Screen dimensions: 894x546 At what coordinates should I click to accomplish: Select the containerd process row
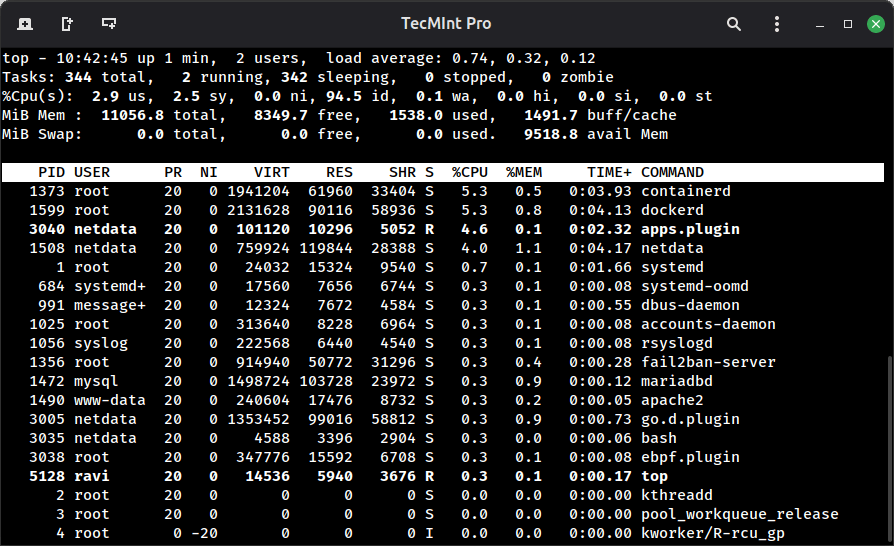[400, 191]
